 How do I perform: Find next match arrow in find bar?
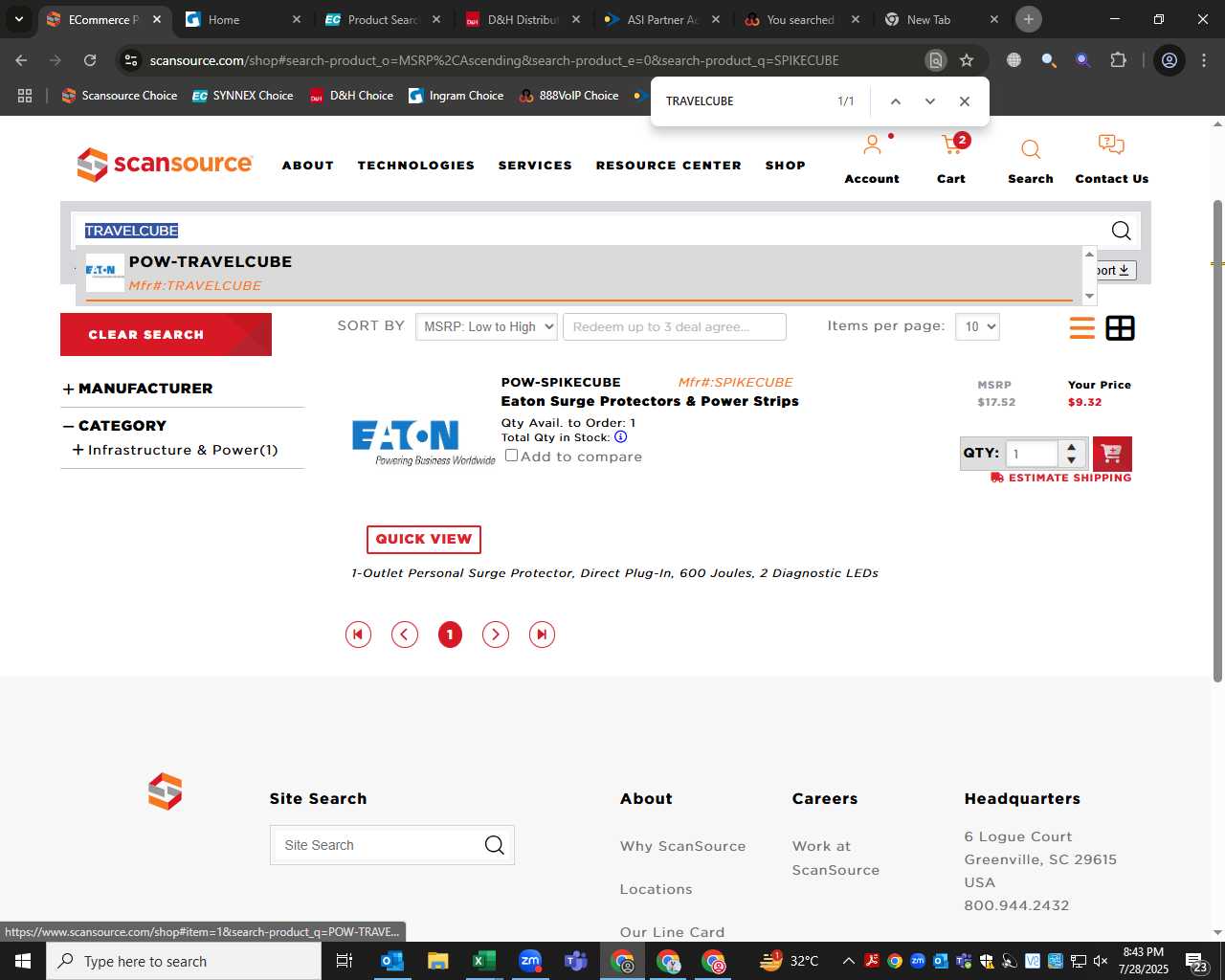click(x=929, y=101)
